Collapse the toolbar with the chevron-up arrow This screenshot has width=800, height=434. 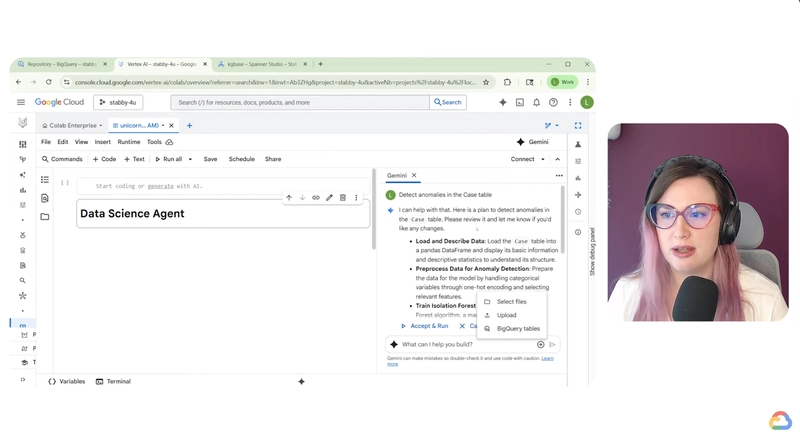(558, 159)
